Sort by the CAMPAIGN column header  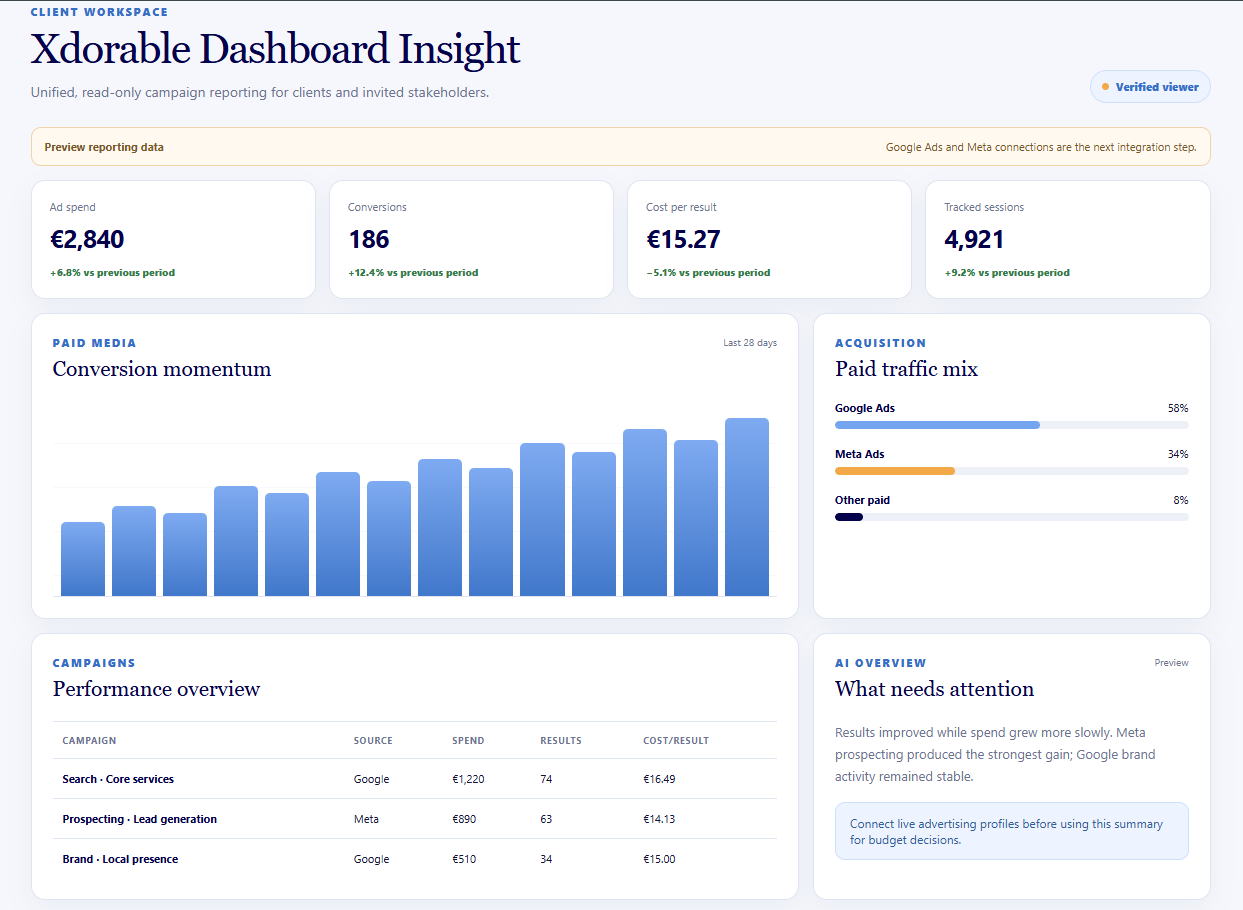pyautogui.click(x=89, y=741)
